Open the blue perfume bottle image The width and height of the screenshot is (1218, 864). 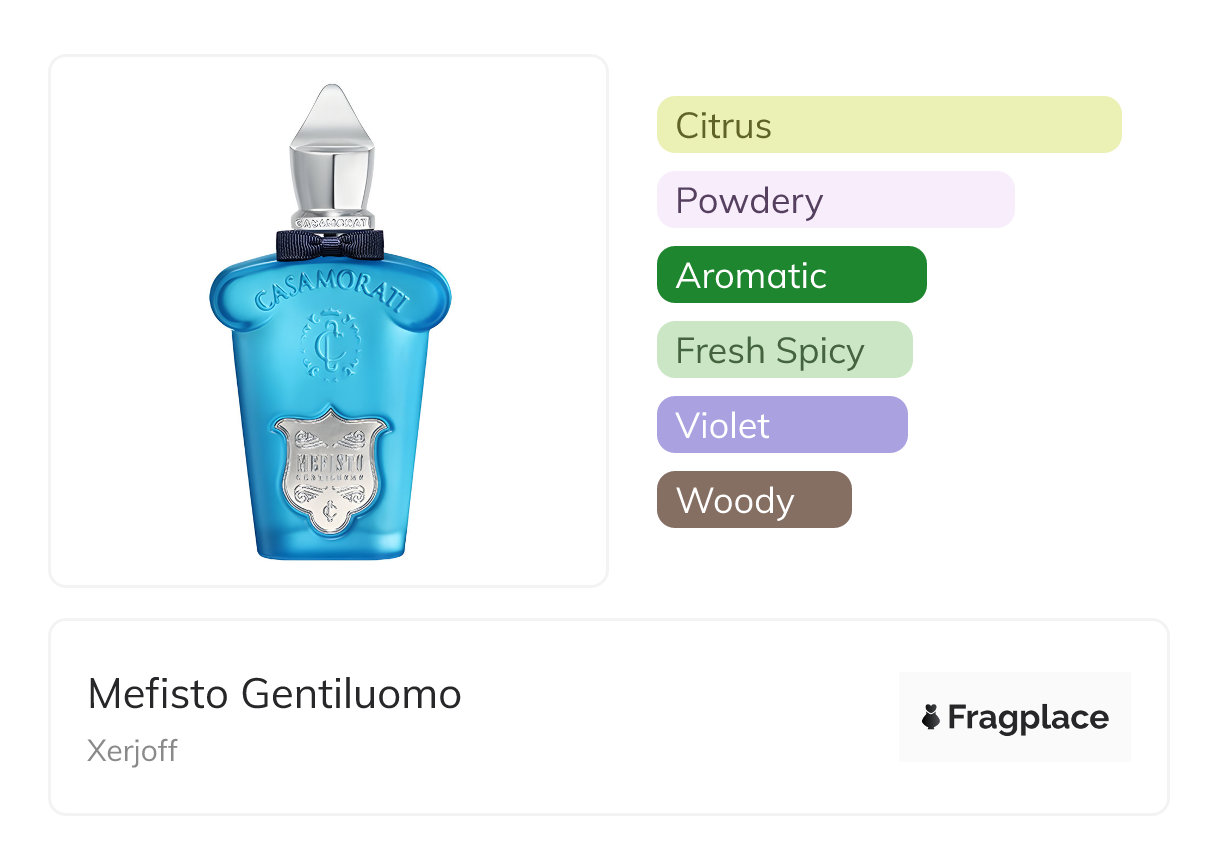[329, 400]
